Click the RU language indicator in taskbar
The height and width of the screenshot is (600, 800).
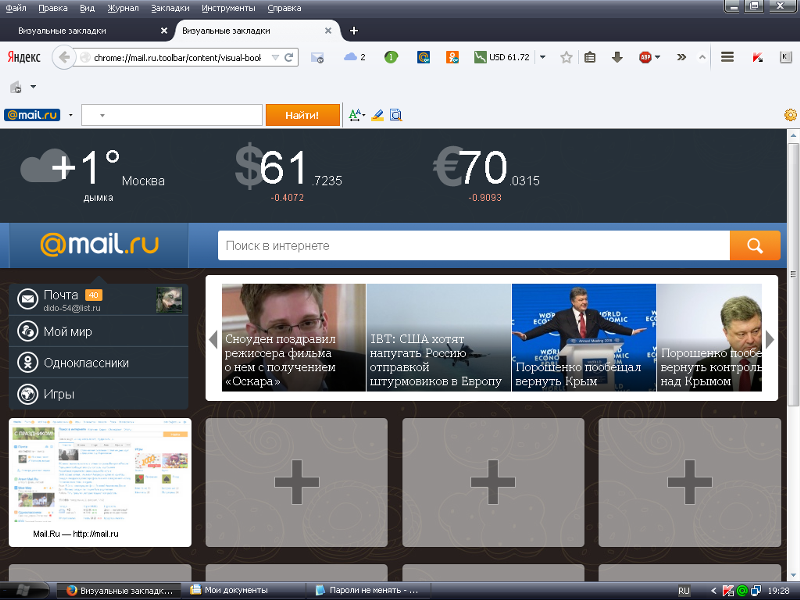(684, 591)
